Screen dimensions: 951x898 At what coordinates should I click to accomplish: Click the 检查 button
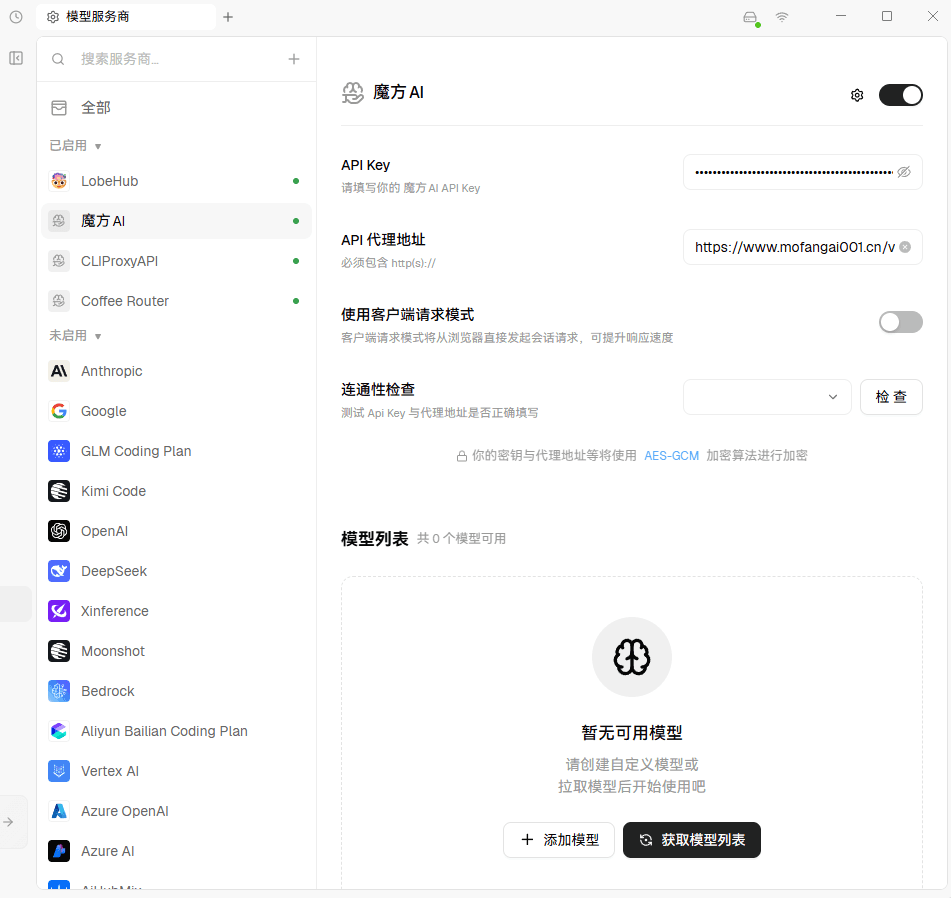(x=891, y=397)
